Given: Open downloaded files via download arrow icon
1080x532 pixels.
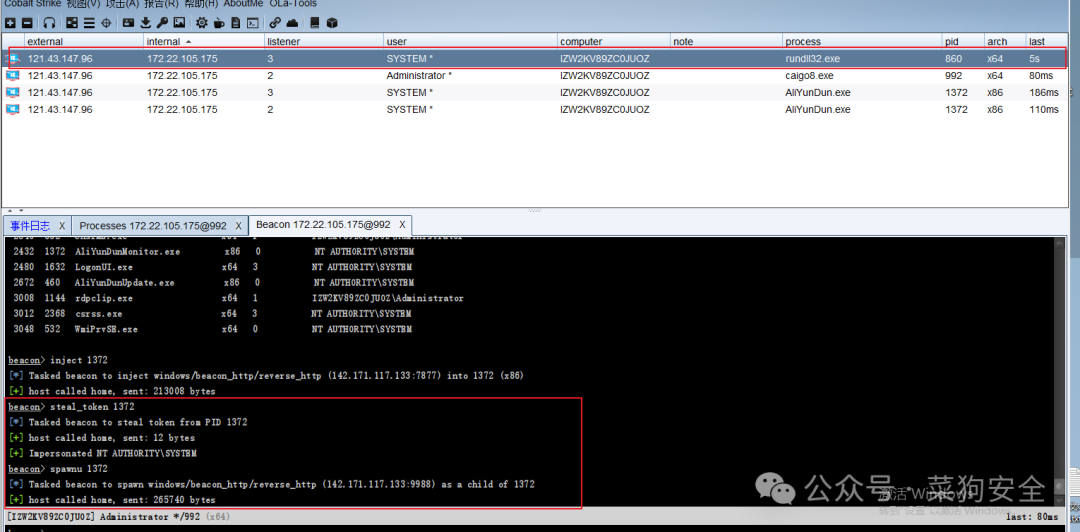Looking at the screenshot, I should coord(145,23).
